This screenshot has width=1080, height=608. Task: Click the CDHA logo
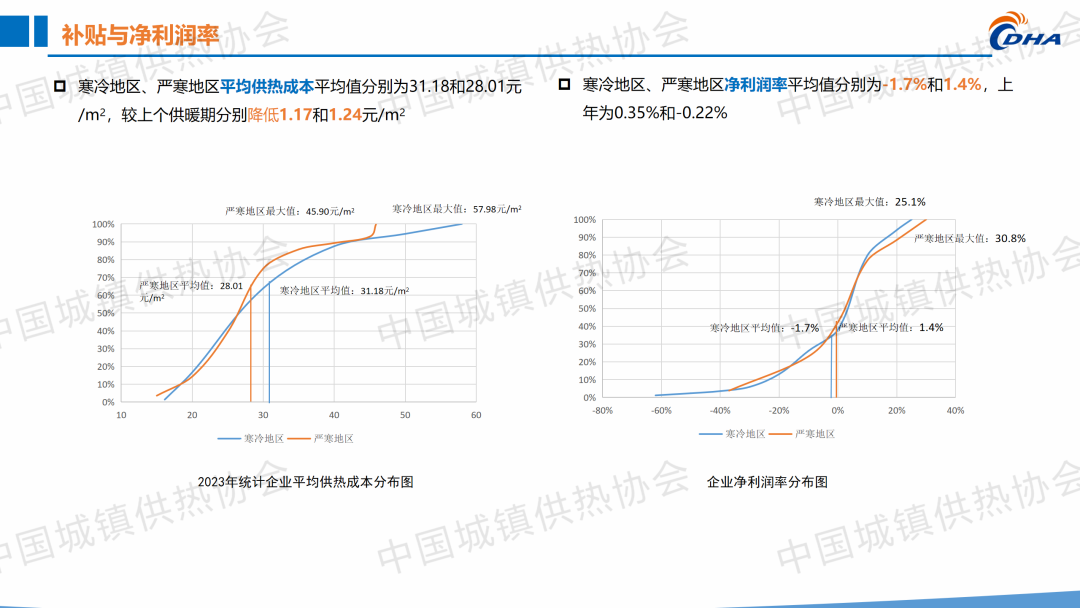(1029, 33)
